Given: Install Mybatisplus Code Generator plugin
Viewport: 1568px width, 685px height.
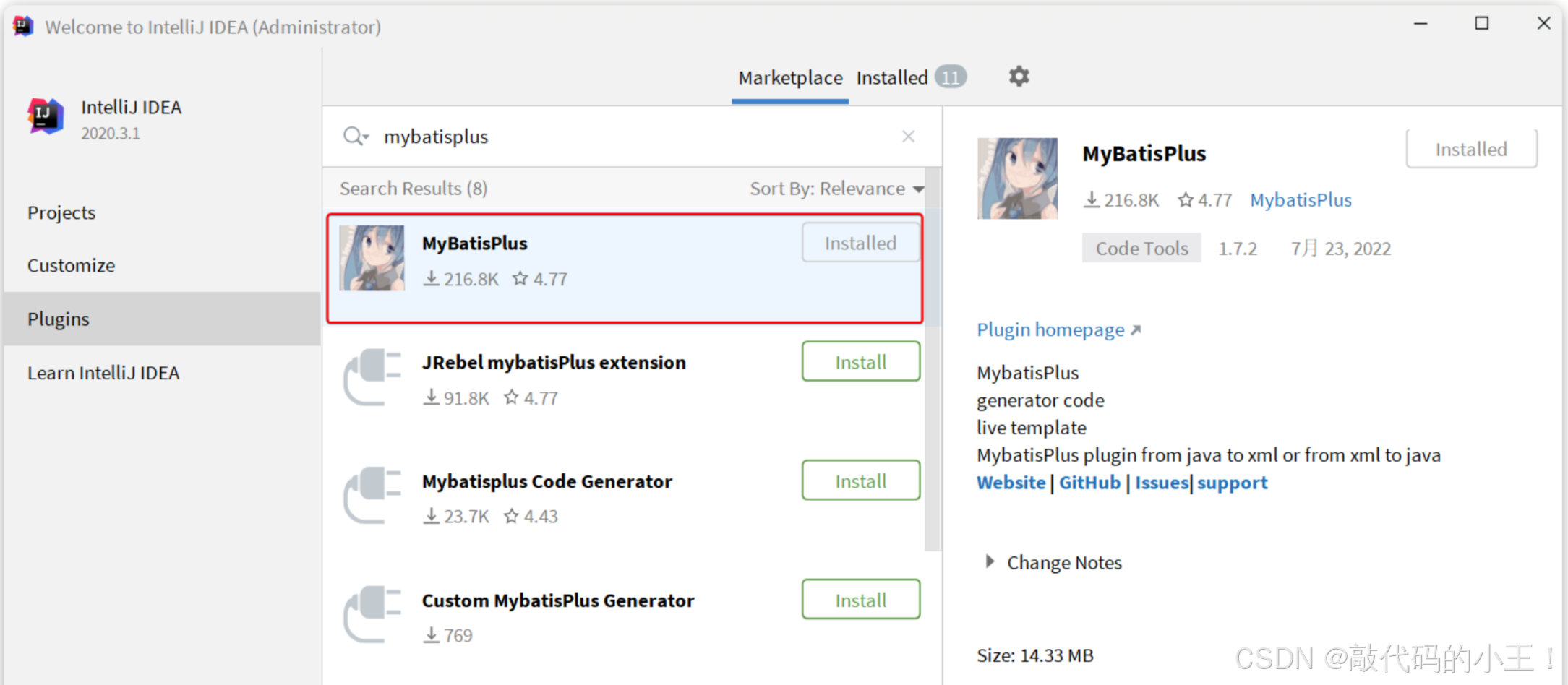Looking at the screenshot, I should coord(861,481).
